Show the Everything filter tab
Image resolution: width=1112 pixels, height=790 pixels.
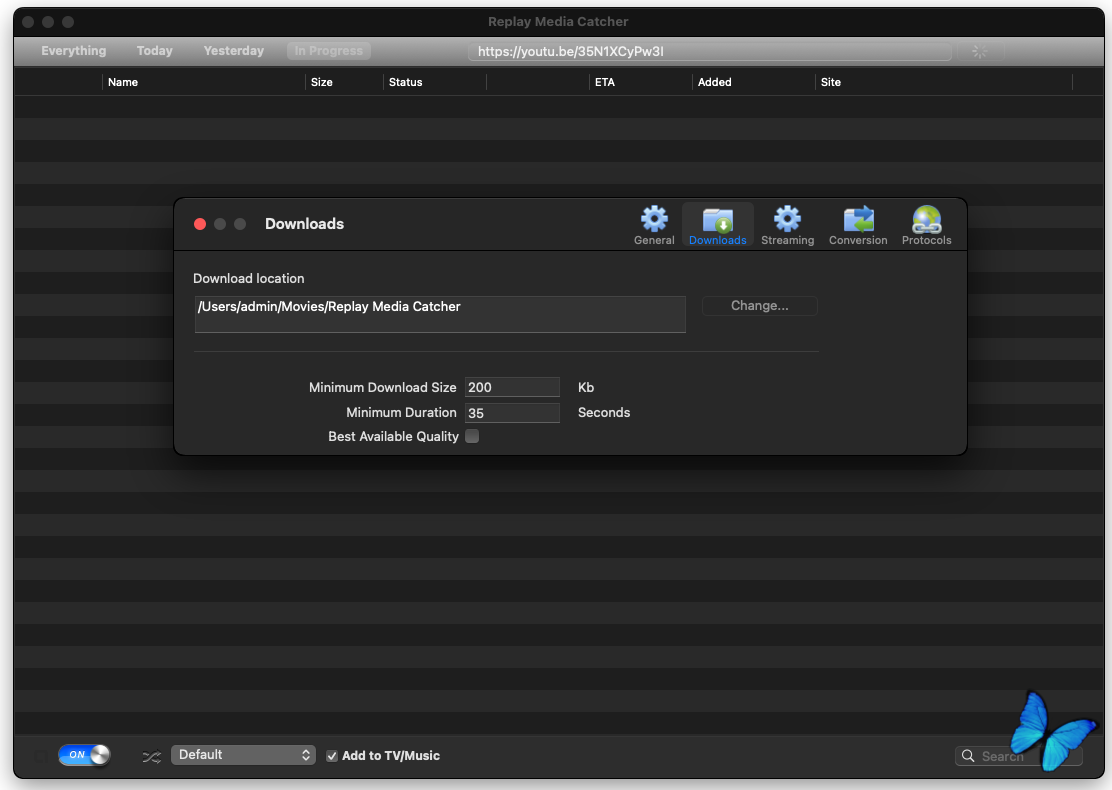73,51
